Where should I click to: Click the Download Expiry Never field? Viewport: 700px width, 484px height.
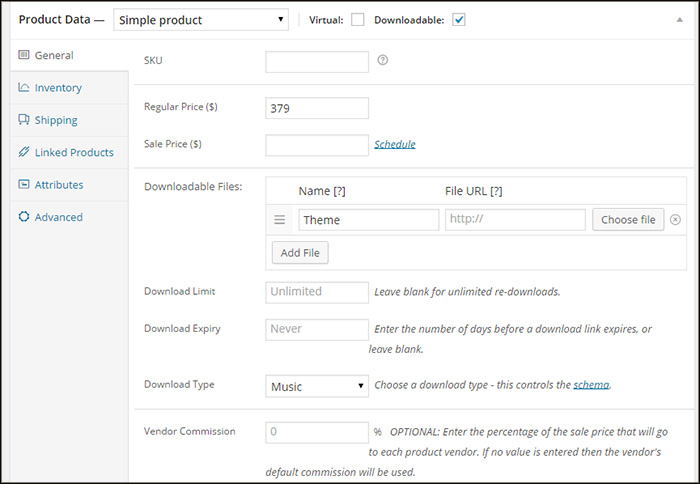(x=317, y=330)
